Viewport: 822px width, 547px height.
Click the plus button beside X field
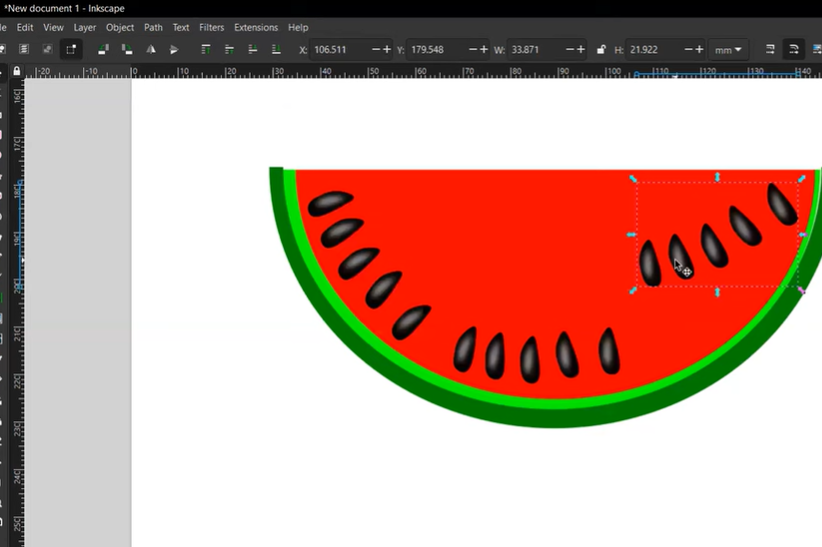click(387, 49)
